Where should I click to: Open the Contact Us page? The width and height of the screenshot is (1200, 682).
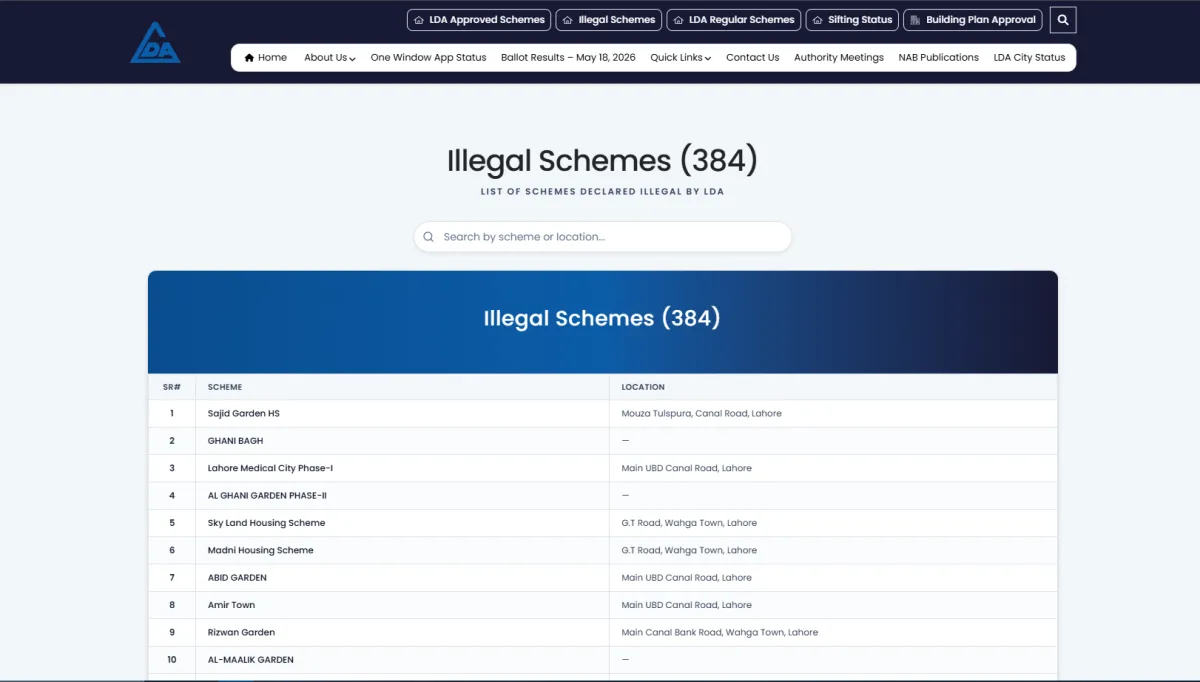(752, 58)
